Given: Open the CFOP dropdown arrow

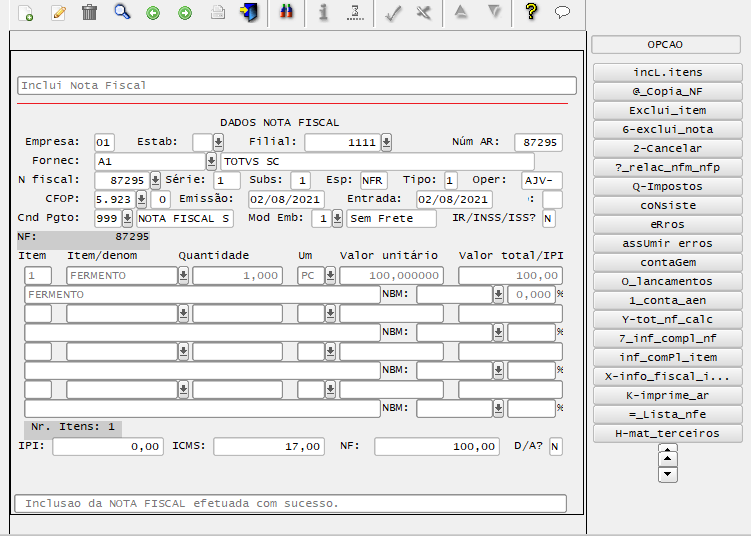Looking at the screenshot, I should click(141, 199).
